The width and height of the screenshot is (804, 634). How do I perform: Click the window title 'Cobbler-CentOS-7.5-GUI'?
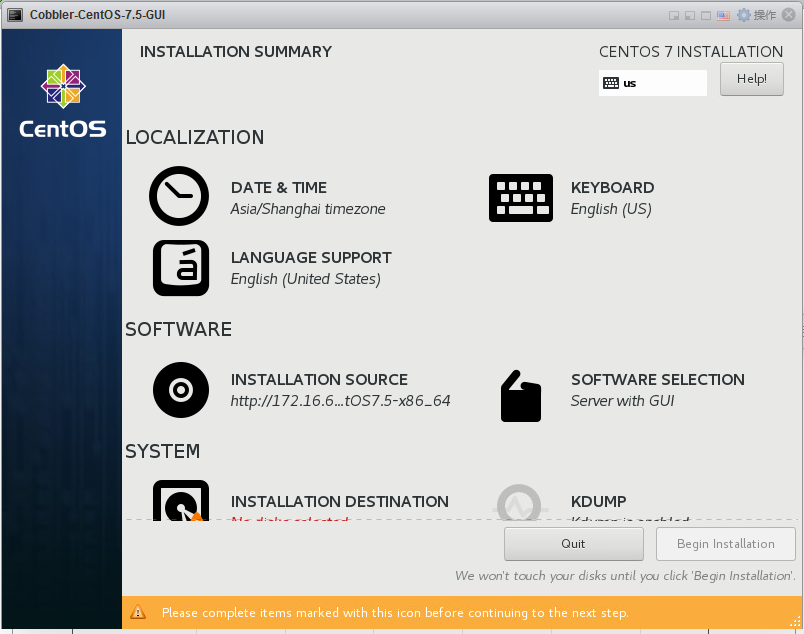tap(97, 15)
